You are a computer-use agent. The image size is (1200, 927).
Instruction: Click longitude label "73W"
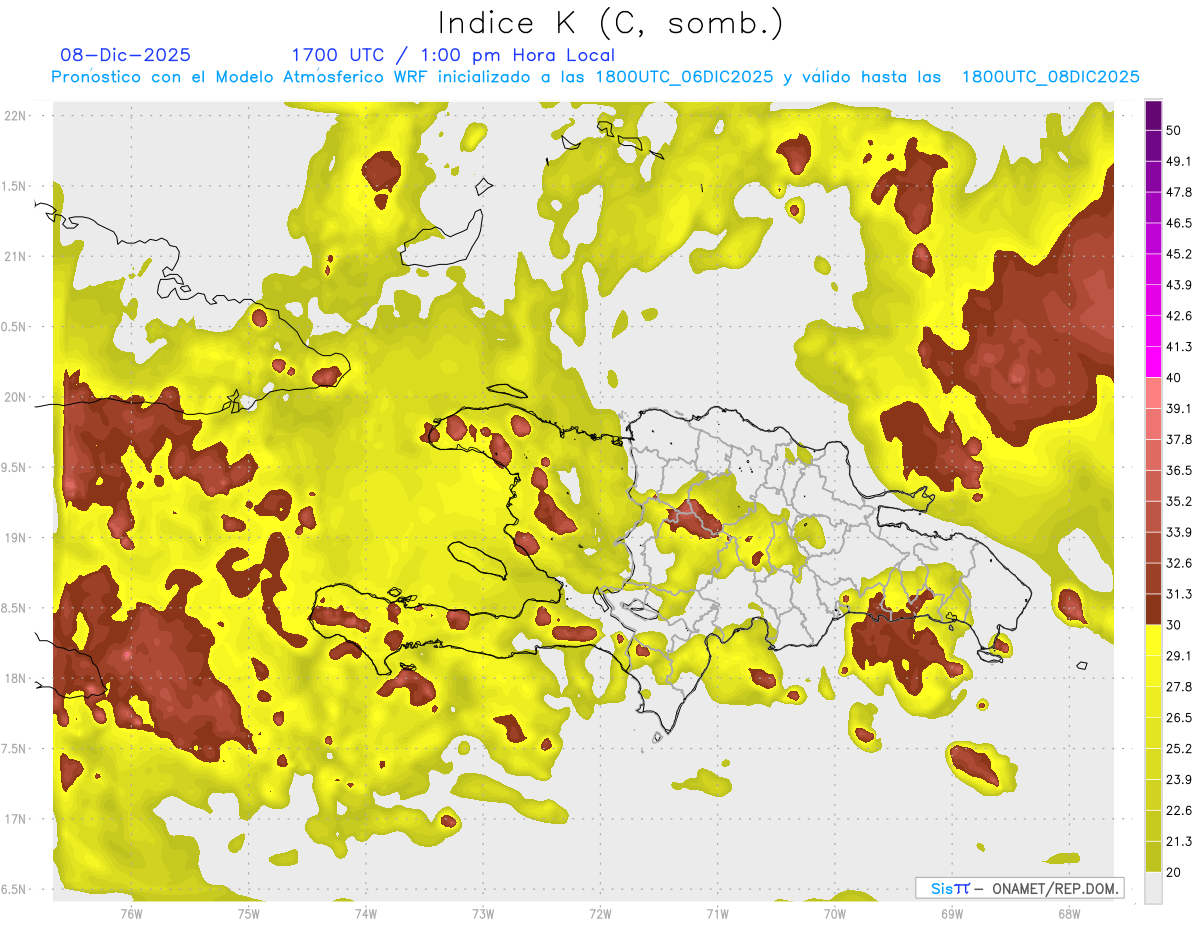483,914
